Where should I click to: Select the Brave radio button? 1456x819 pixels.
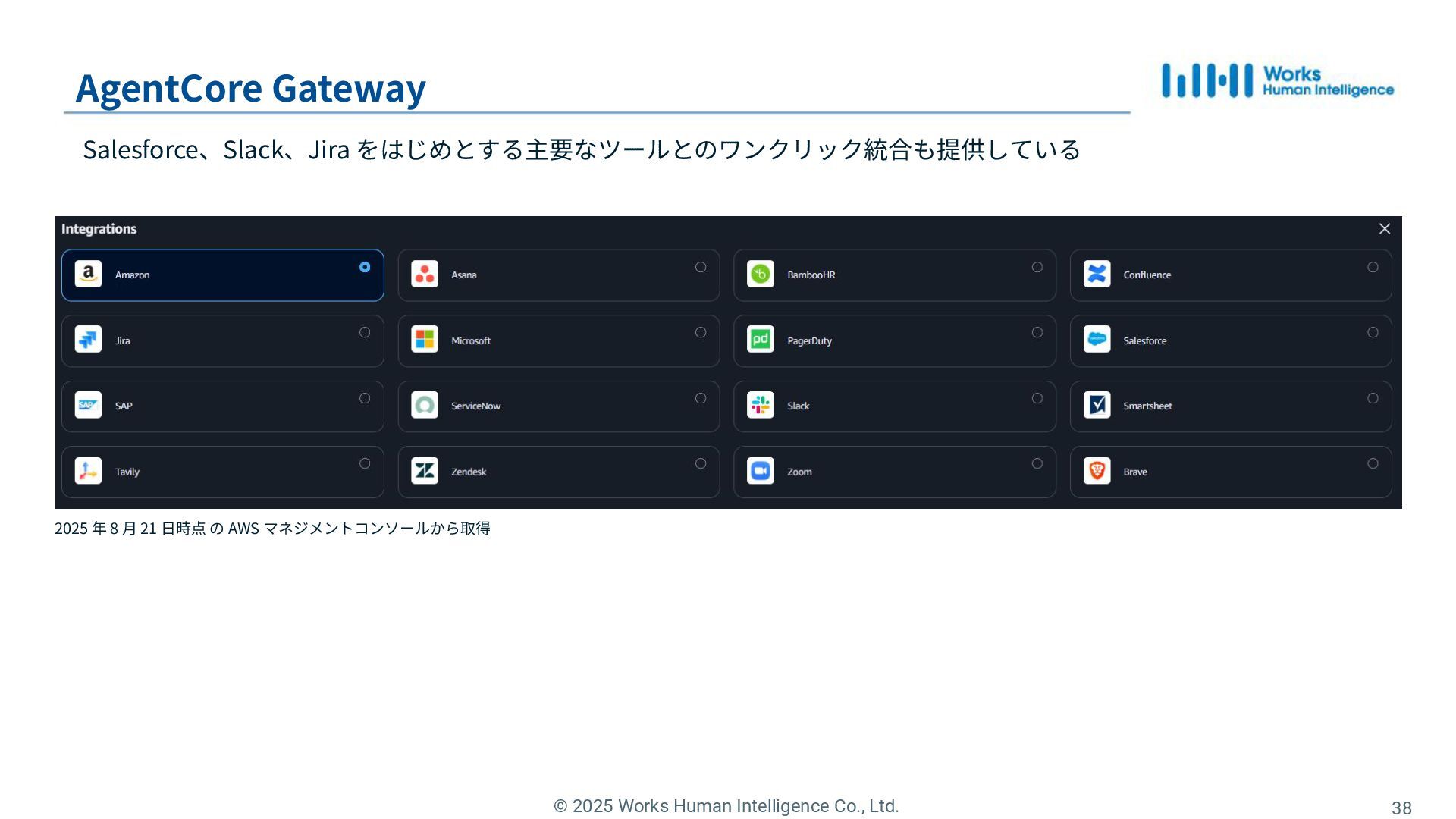[1373, 463]
